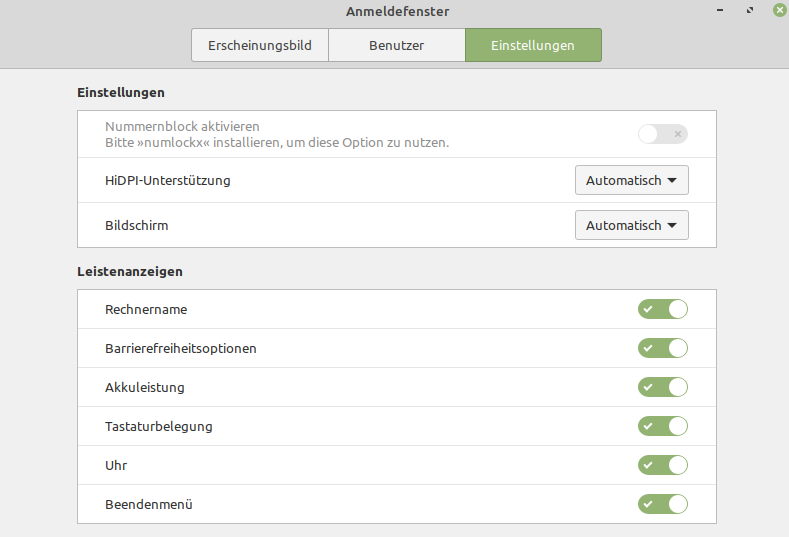Viewport: 789px width, 537px height.
Task: Maximize the Anmeldefenster window
Action: pos(750,11)
